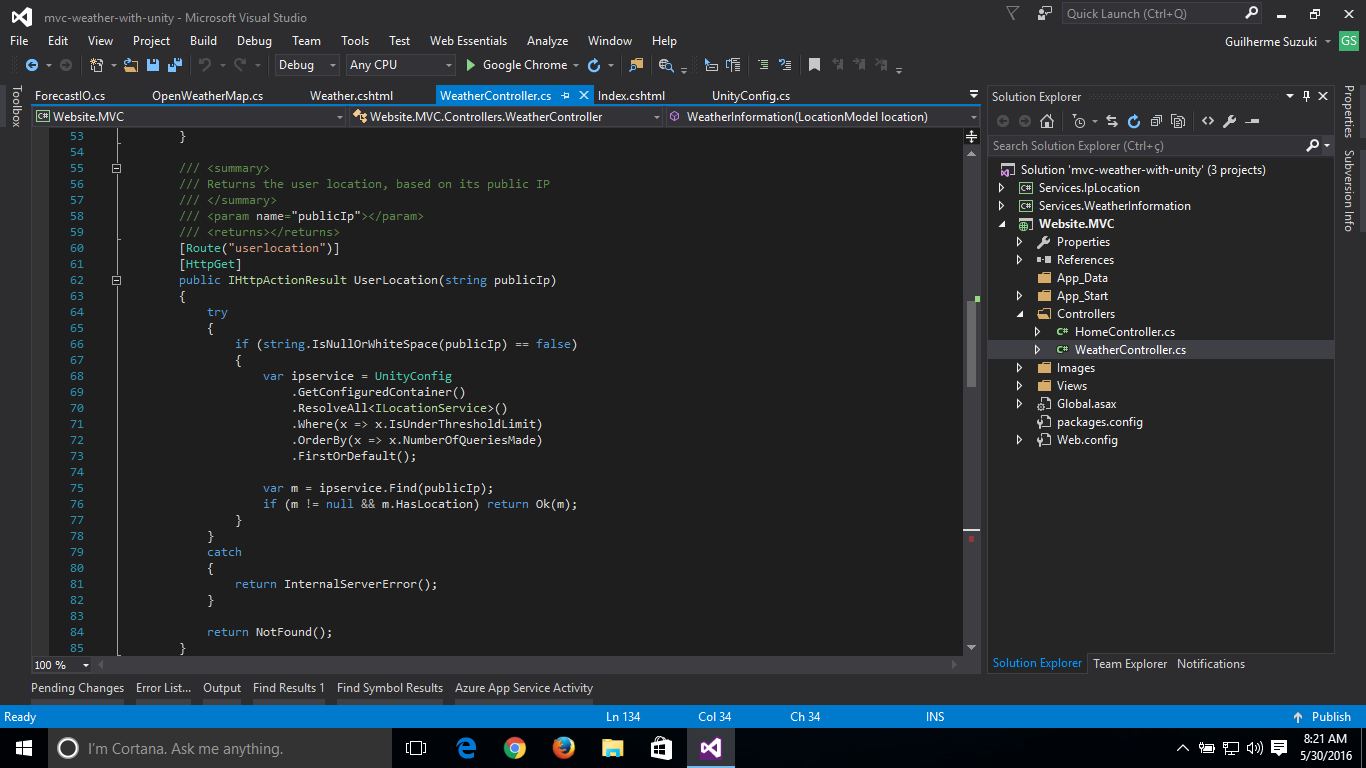
Task: Expand the Views folder in Solution Explorer
Action: (1019, 386)
